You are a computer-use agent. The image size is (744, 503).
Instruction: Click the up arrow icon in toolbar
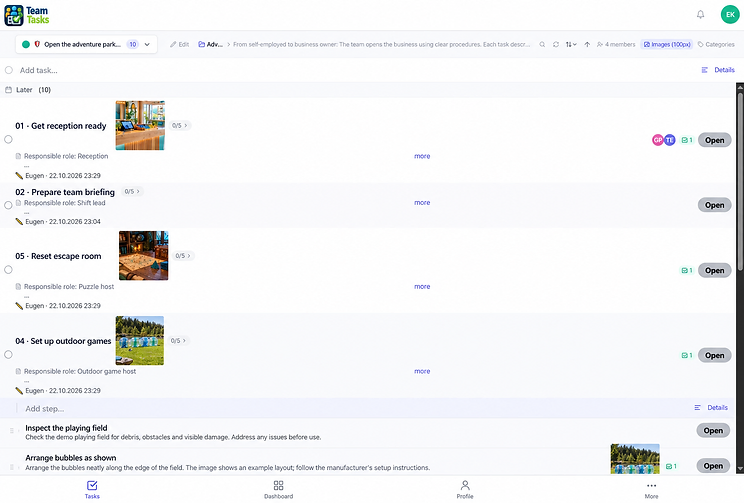coord(587,45)
